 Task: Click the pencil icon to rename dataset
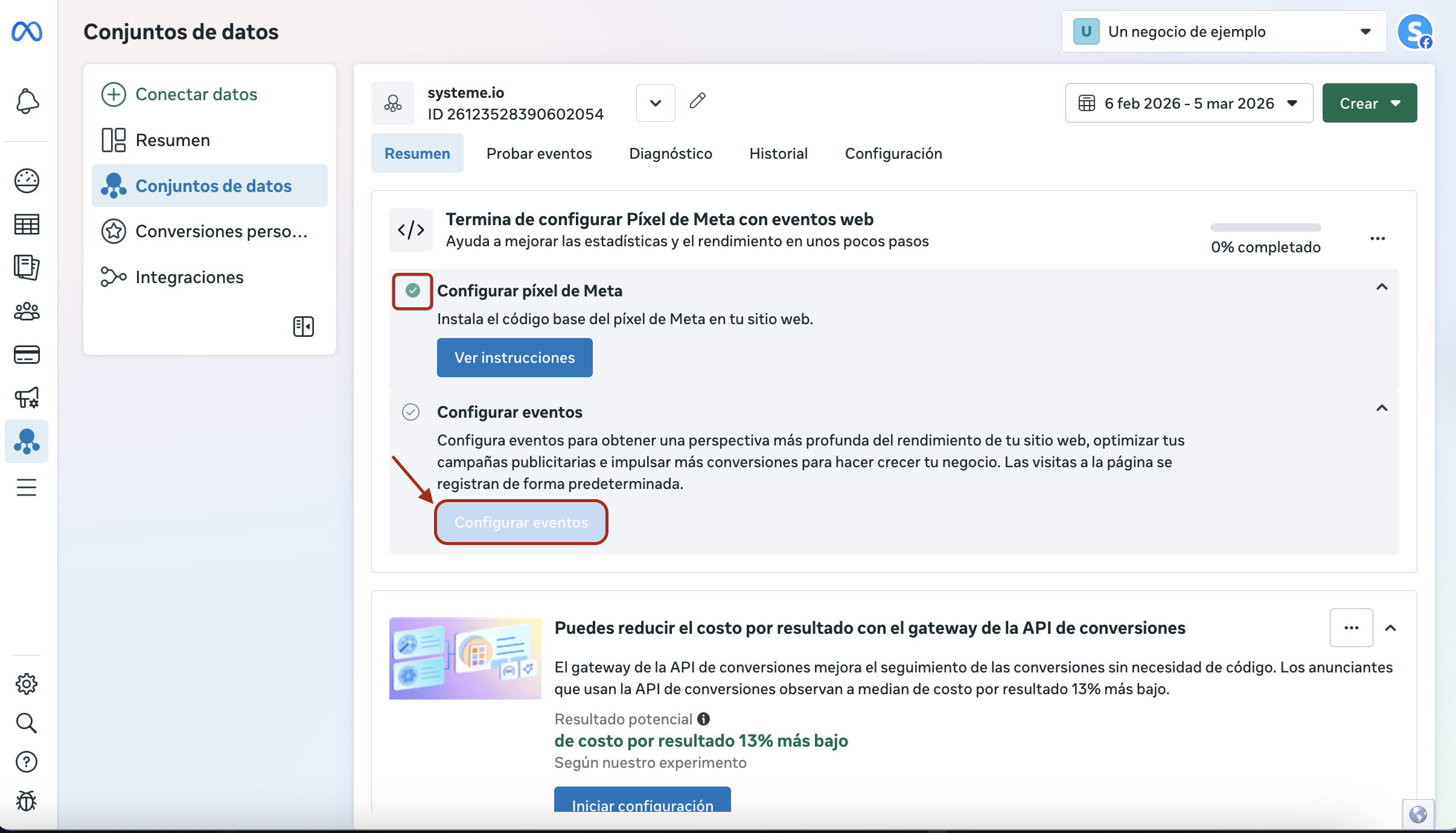pyautogui.click(x=697, y=101)
